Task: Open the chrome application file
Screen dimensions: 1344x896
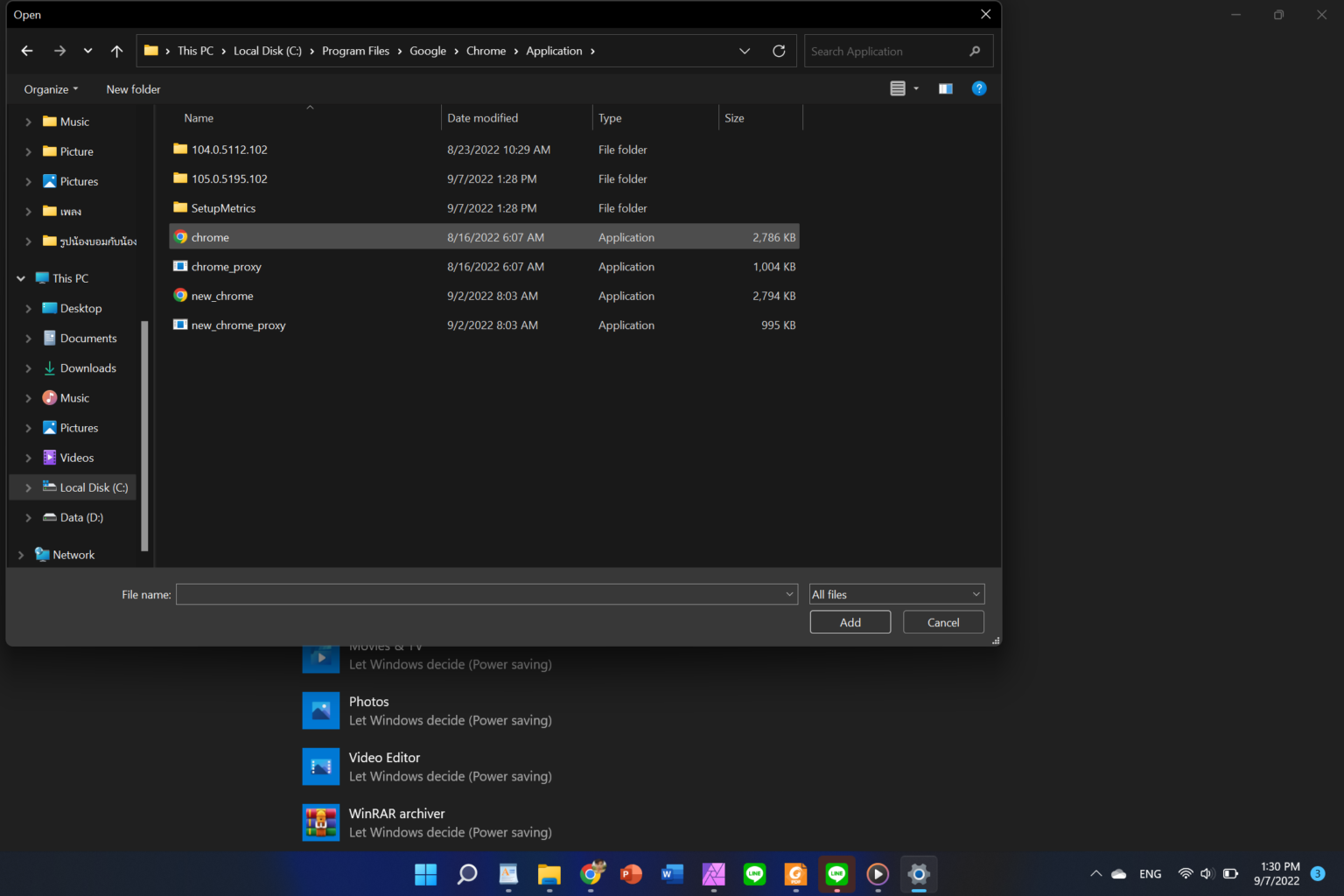Action: point(210,236)
